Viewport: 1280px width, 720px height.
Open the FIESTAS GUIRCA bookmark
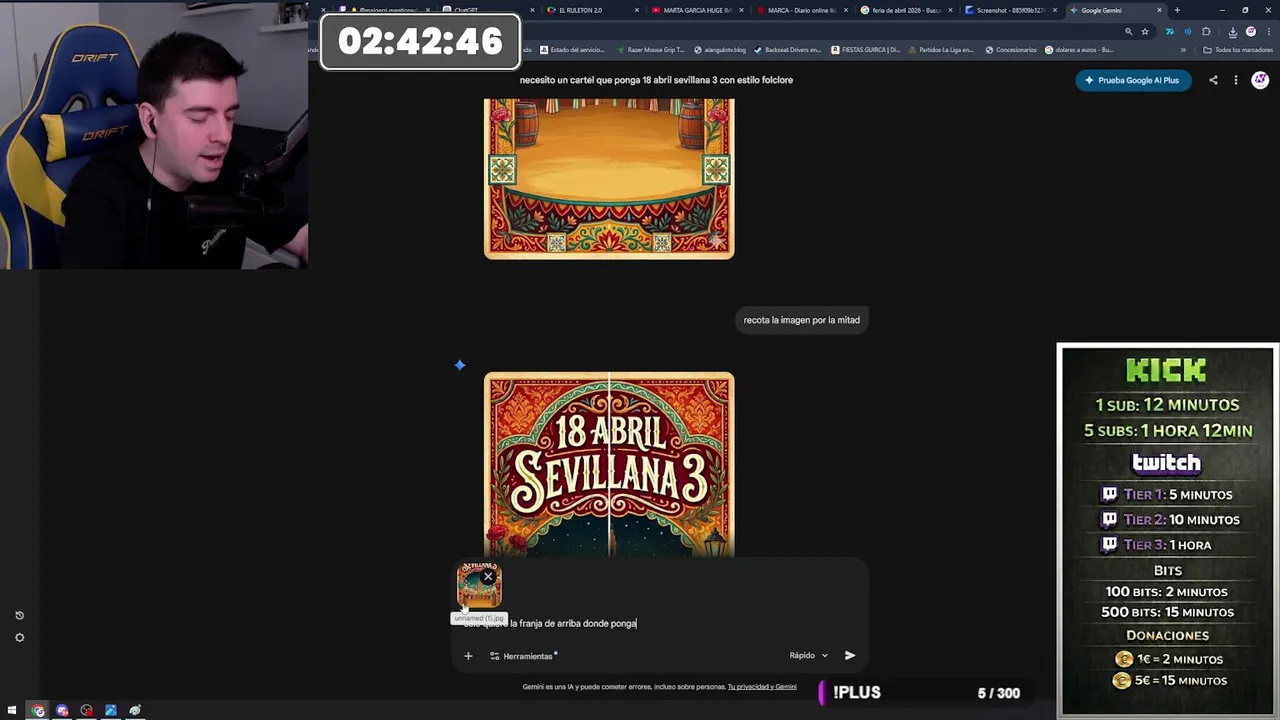866,50
